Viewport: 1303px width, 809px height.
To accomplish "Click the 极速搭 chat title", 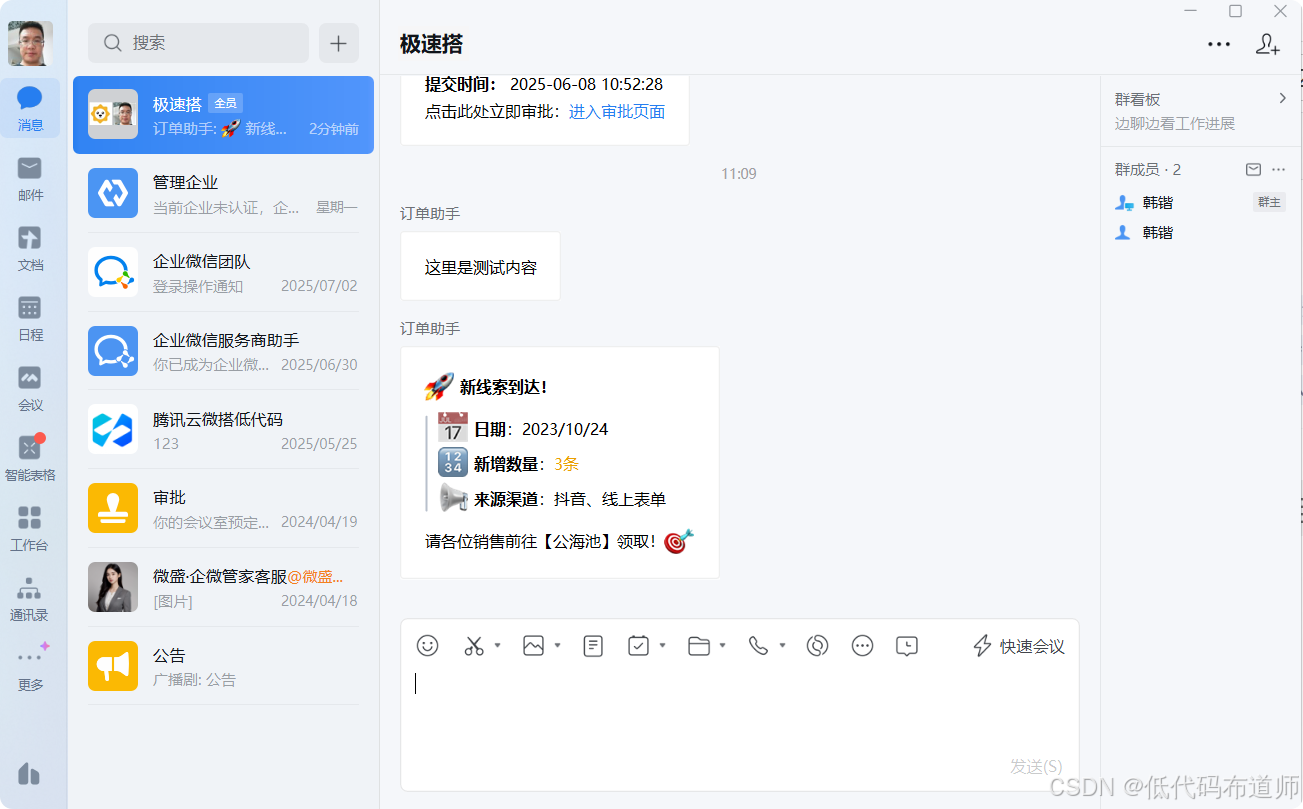I will (431, 44).
